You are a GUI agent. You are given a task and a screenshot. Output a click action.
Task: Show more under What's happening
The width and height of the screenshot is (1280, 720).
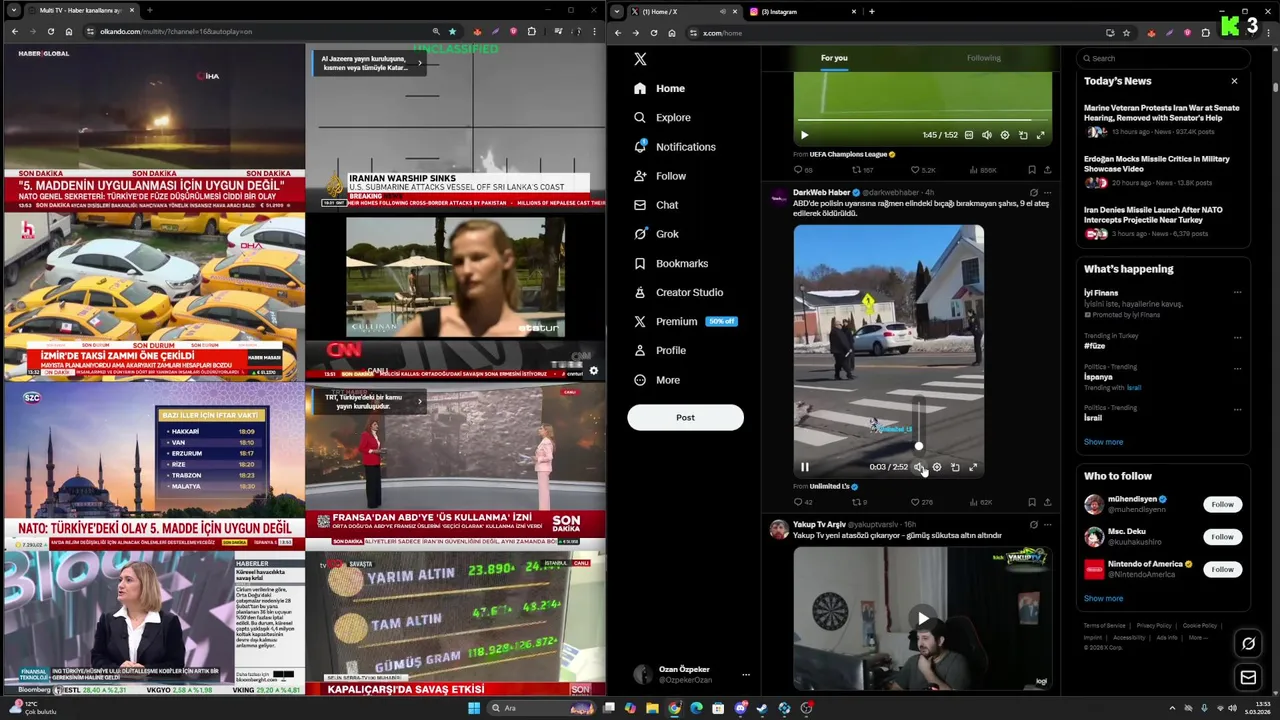(1103, 442)
